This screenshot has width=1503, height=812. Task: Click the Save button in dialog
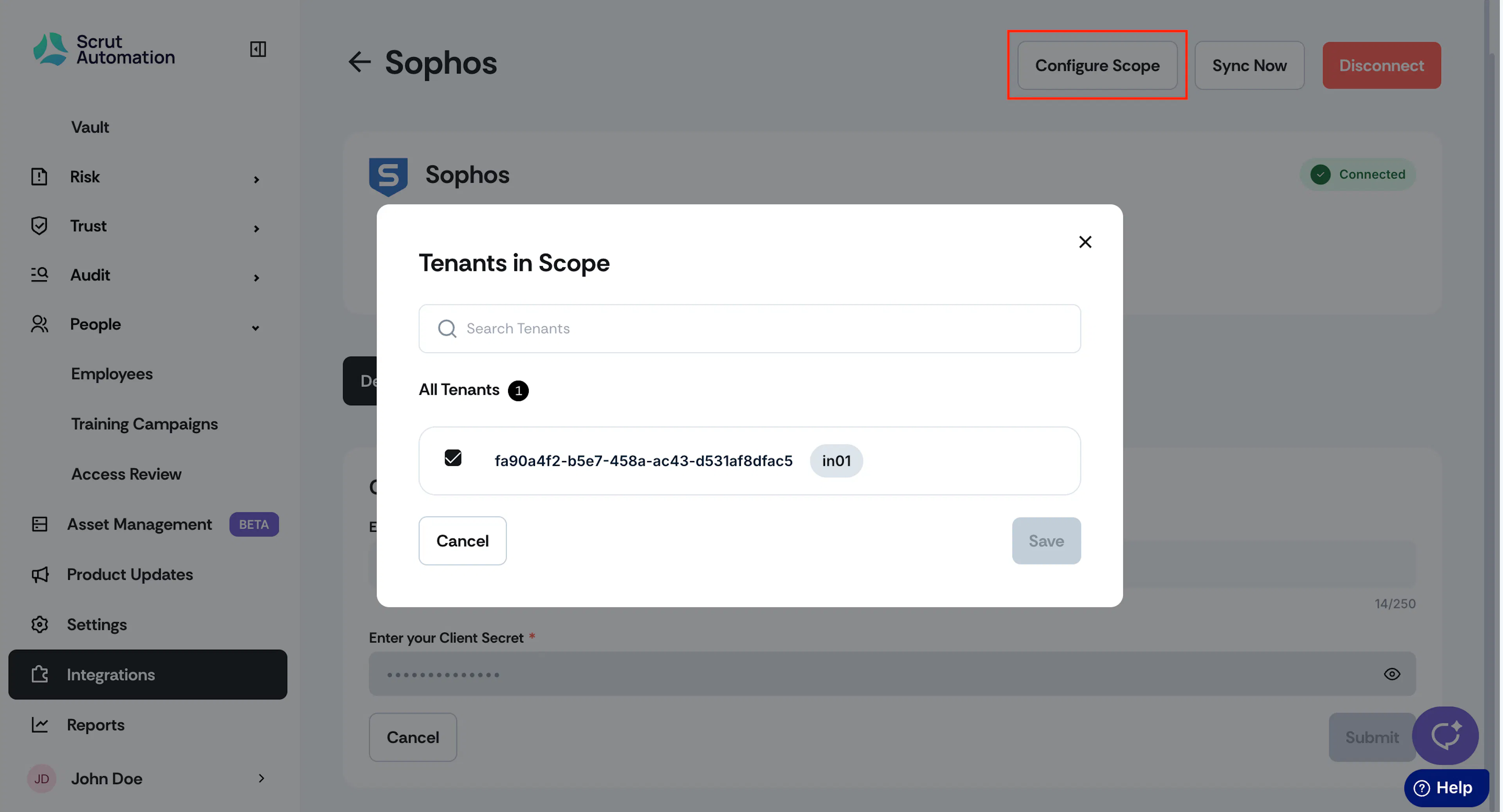point(1046,541)
